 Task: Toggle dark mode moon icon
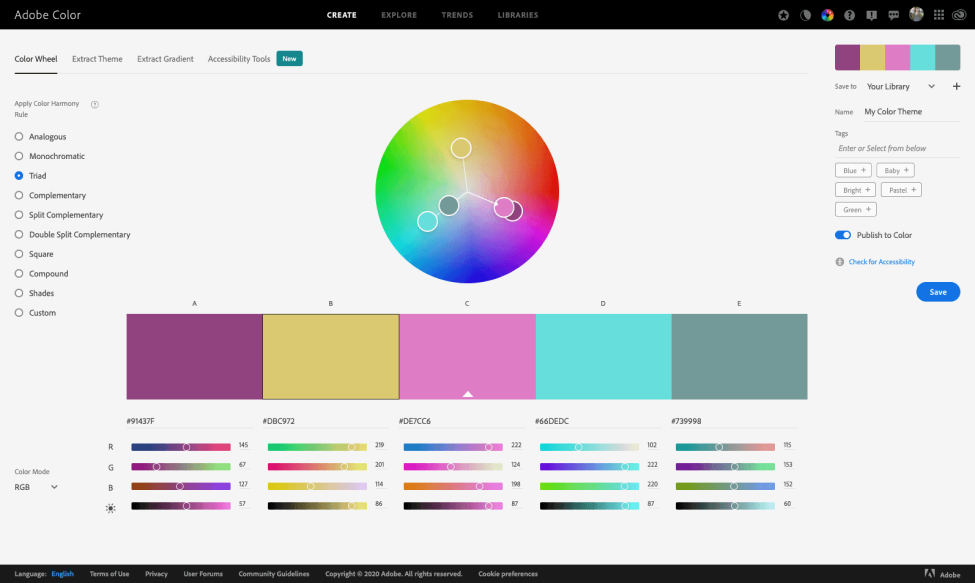click(805, 15)
